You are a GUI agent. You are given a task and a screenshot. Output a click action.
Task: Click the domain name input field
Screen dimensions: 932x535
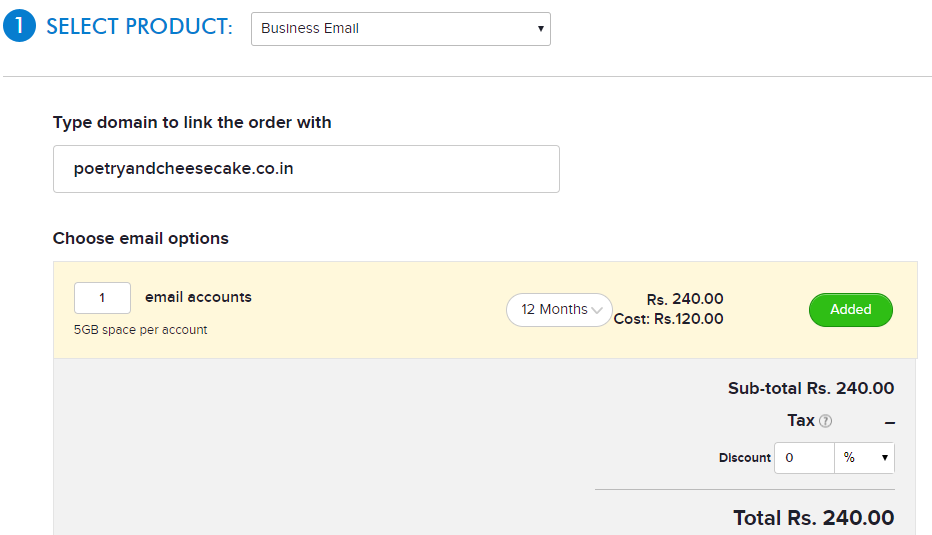[306, 169]
